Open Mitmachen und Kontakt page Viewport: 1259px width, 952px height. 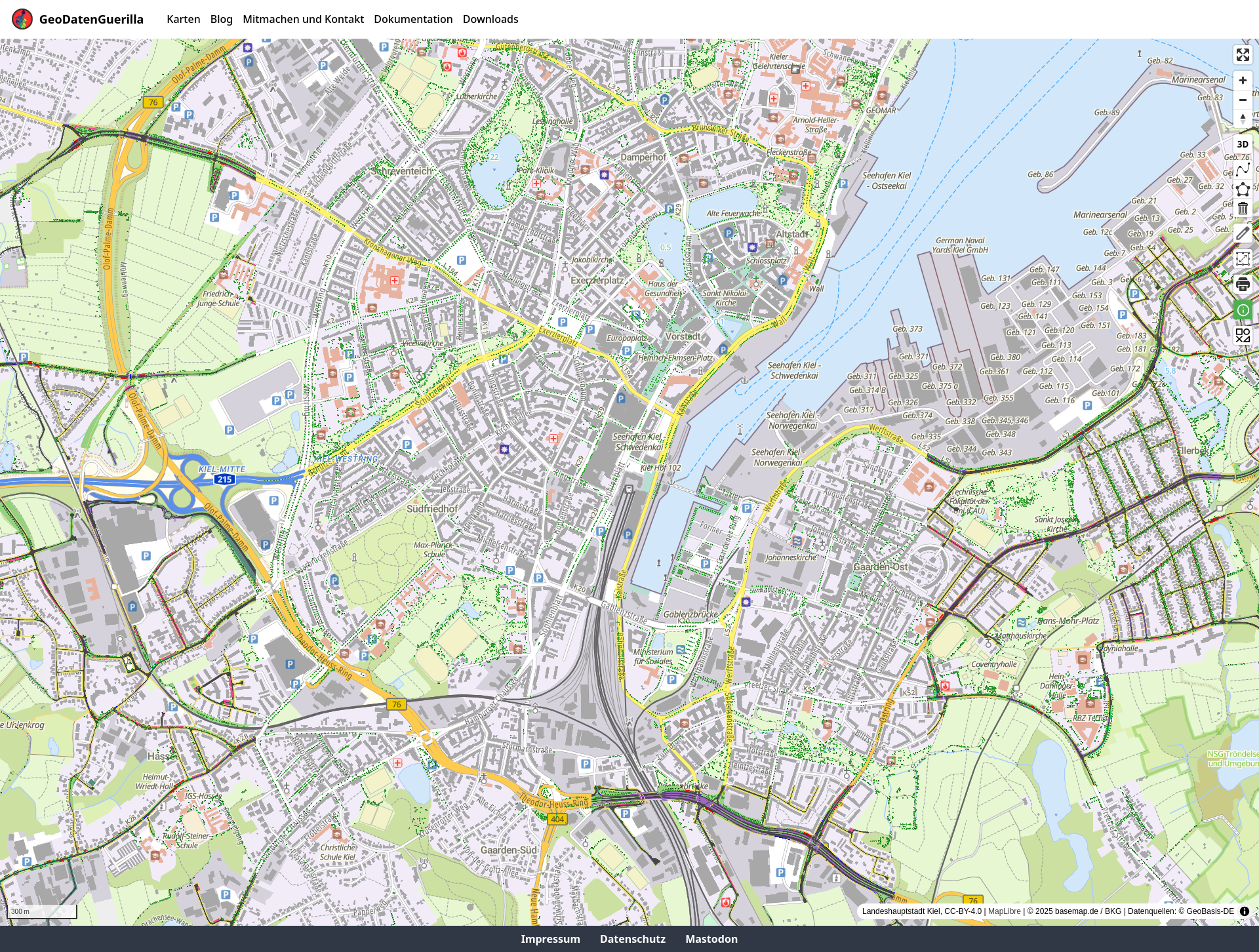[303, 19]
